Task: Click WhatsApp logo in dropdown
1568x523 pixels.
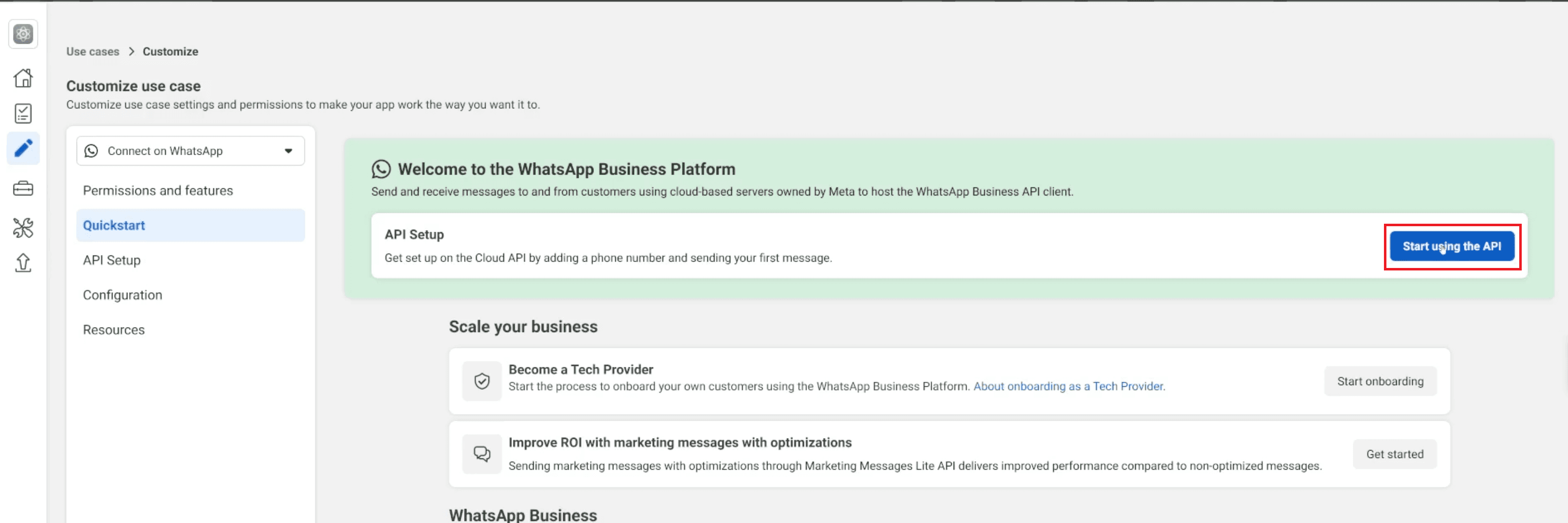Action: (x=92, y=151)
